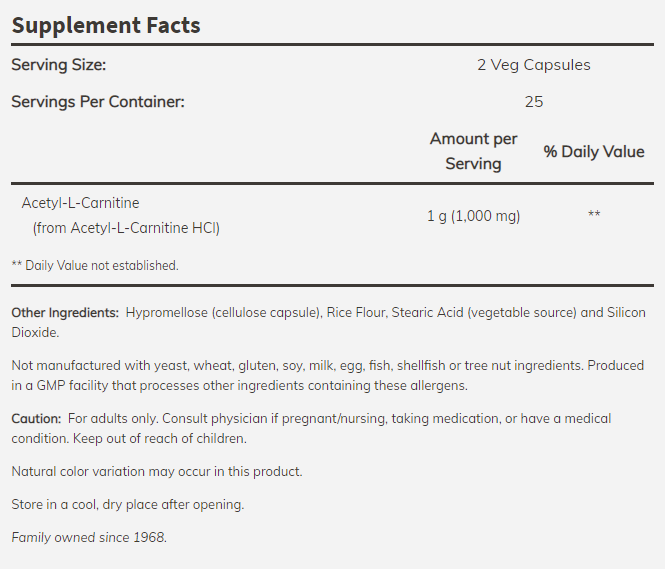Click the Daily Value not established footnote
This screenshot has height=569, width=665.
(x=95, y=265)
